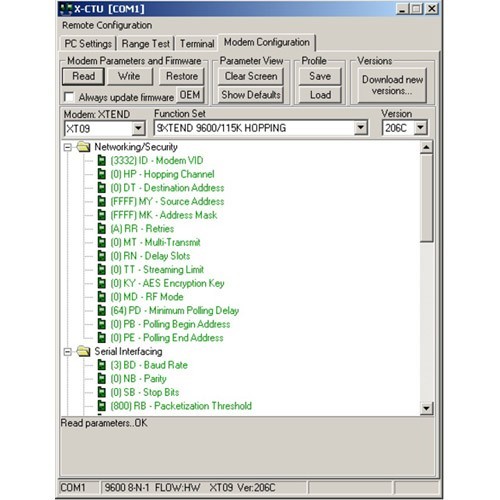Click the PD Minimum Polling Delay icon
The height and width of the screenshot is (500, 500).
(x=102, y=310)
